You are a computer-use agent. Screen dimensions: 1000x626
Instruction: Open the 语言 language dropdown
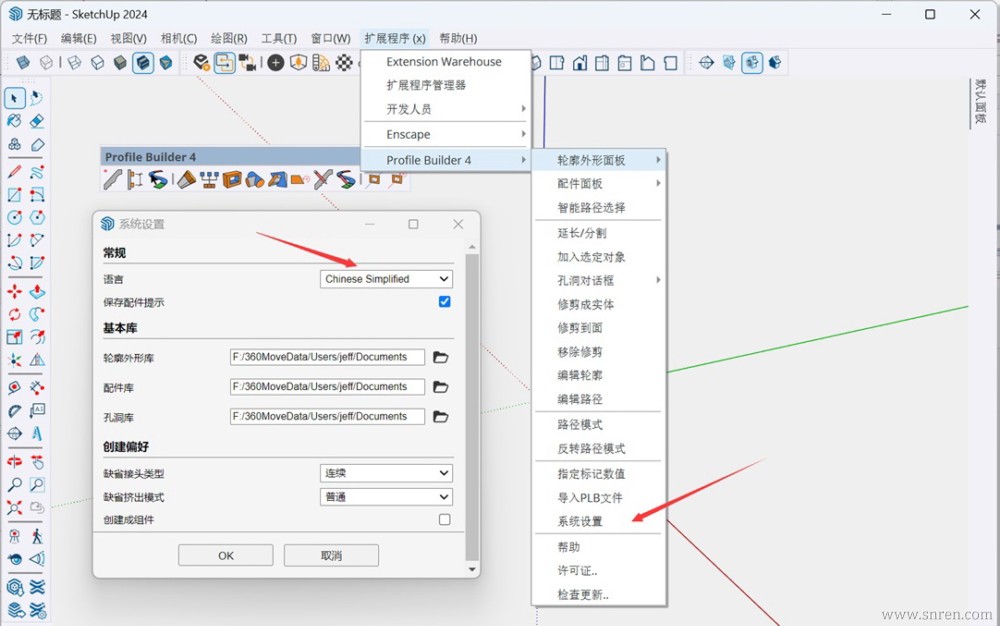point(386,279)
